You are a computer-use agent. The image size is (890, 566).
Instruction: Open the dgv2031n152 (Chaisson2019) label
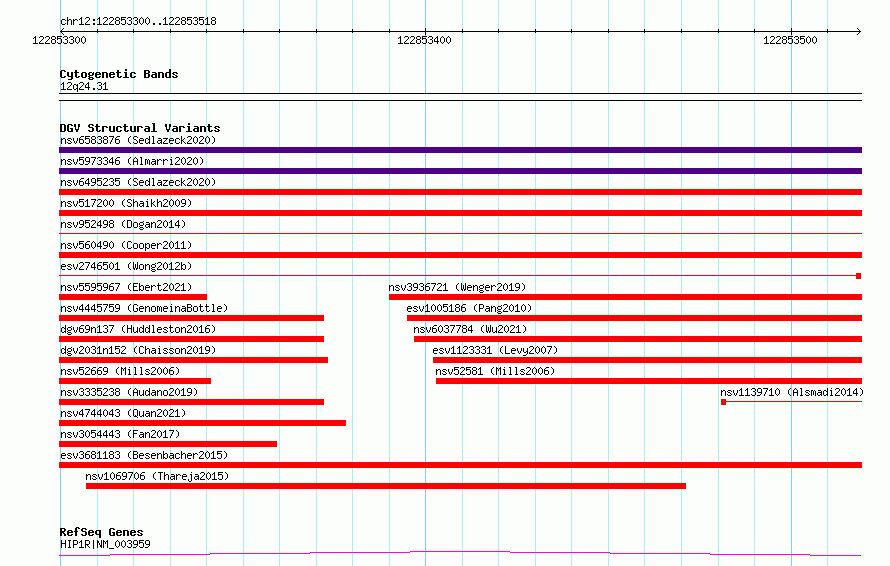pos(138,350)
